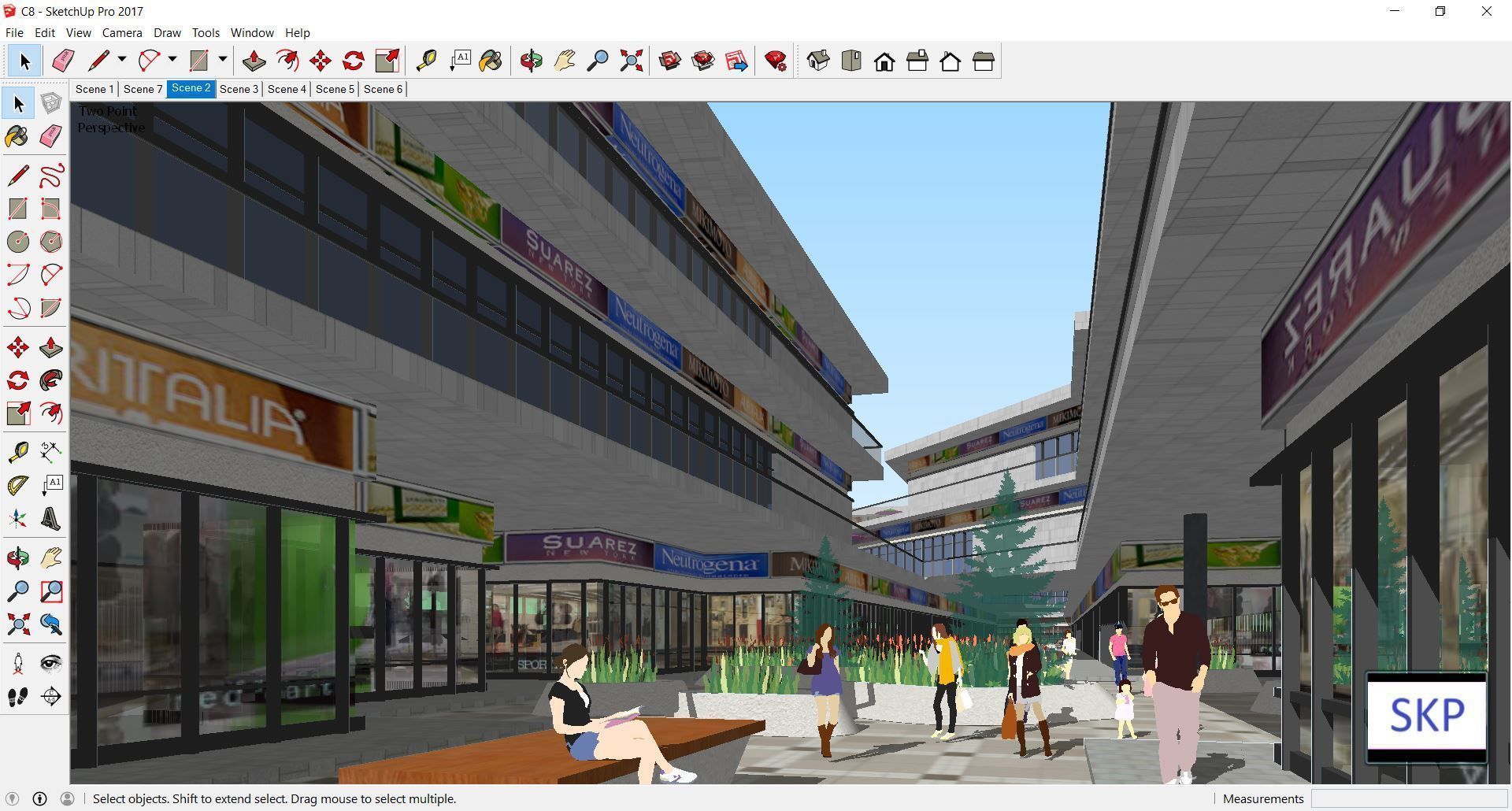Open the Edit menu
1512x811 pixels.
pos(44,33)
